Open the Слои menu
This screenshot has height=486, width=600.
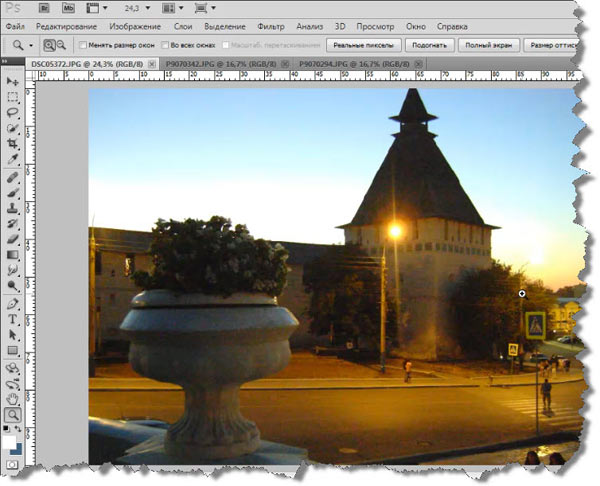coord(183,26)
